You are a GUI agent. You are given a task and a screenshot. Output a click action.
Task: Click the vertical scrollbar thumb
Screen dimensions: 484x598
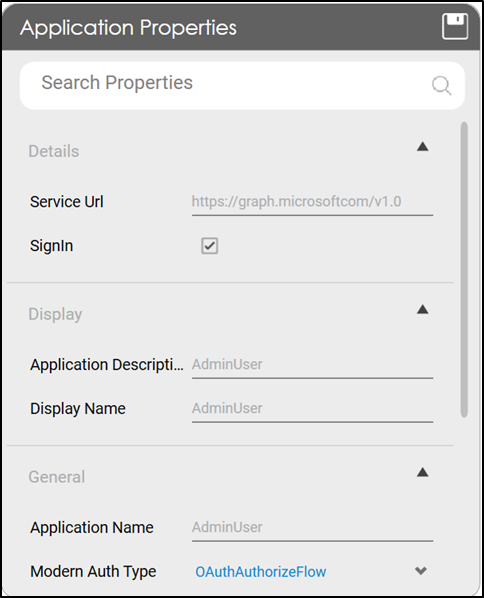coord(464,270)
